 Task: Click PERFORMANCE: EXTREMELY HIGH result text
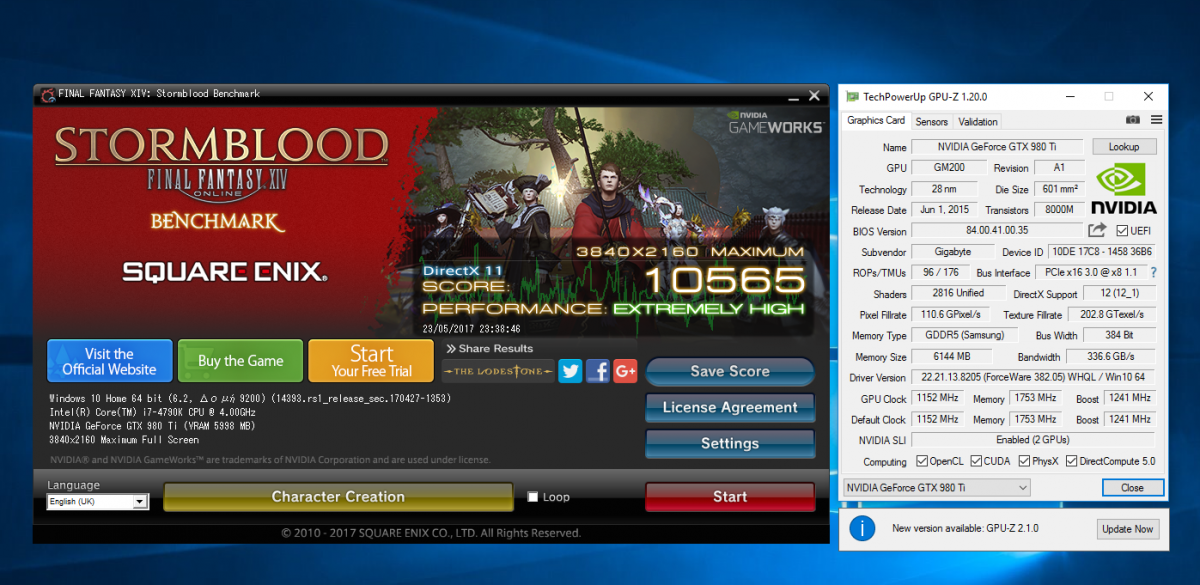(614, 308)
